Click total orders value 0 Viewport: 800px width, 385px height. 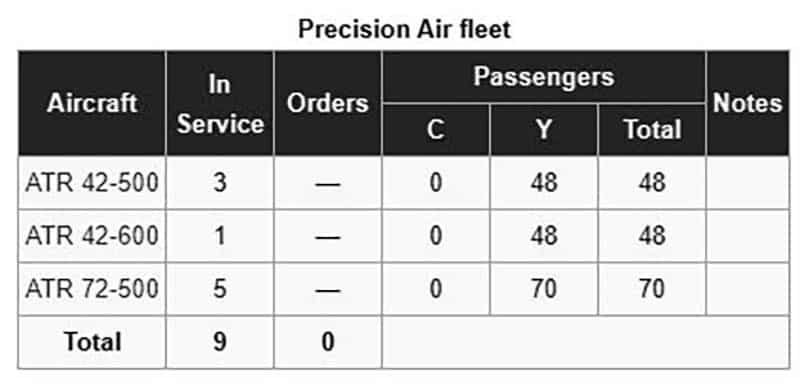click(328, 342)
